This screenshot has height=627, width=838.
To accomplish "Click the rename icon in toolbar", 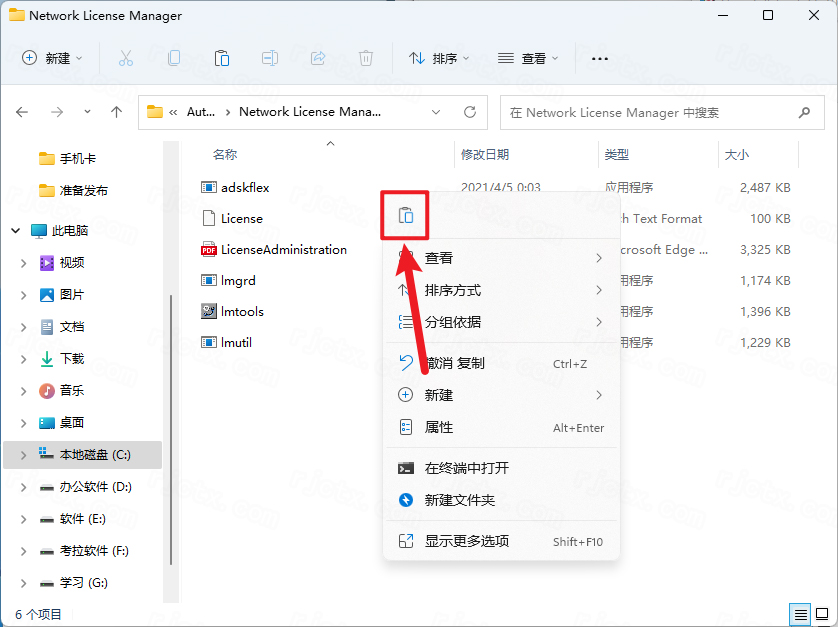I will (270, 58).
